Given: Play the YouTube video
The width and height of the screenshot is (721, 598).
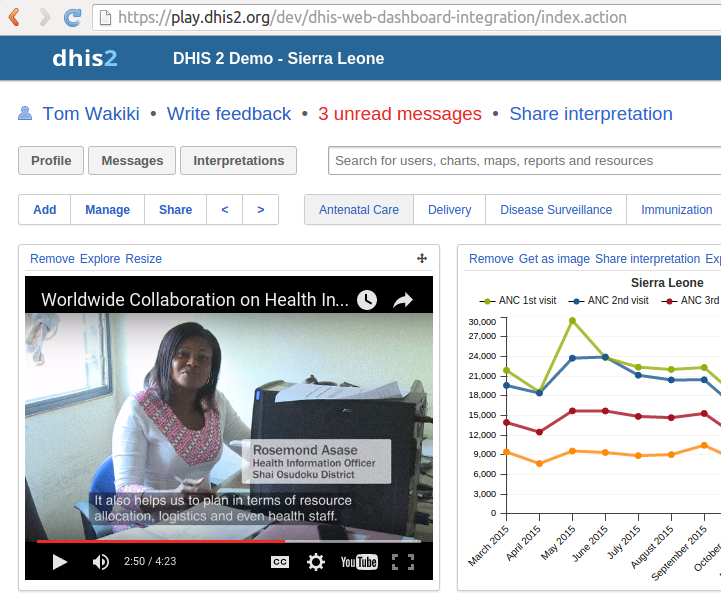Looking at the screenshot, I should [x=59, y=562].
